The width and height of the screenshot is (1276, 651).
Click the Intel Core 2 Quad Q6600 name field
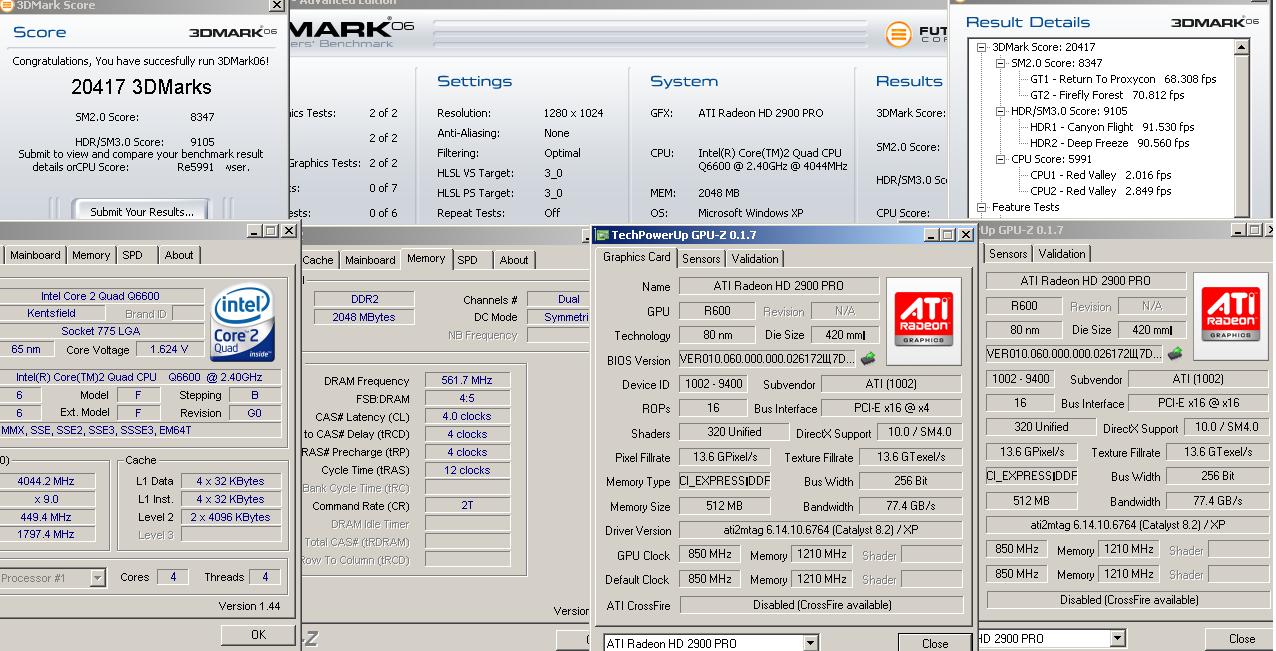click(x=100, y=296)
